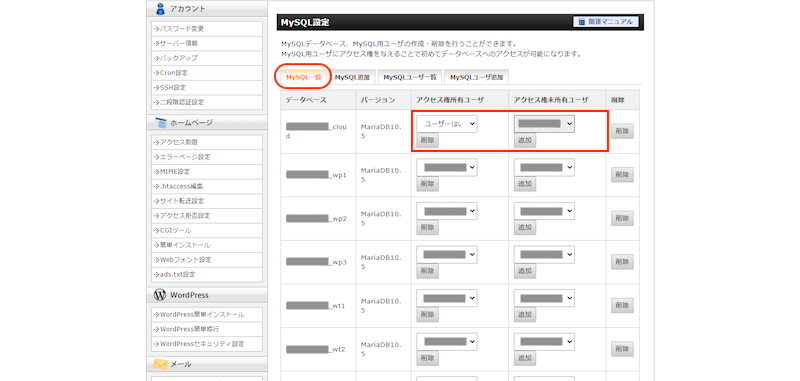Open non-access user dropdown for _cloud database

tap(544, 124)
